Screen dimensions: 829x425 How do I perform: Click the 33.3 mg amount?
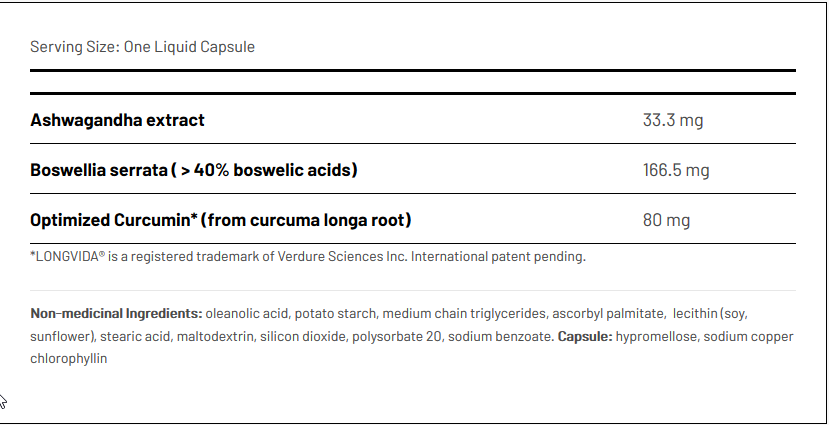point(673,120)
